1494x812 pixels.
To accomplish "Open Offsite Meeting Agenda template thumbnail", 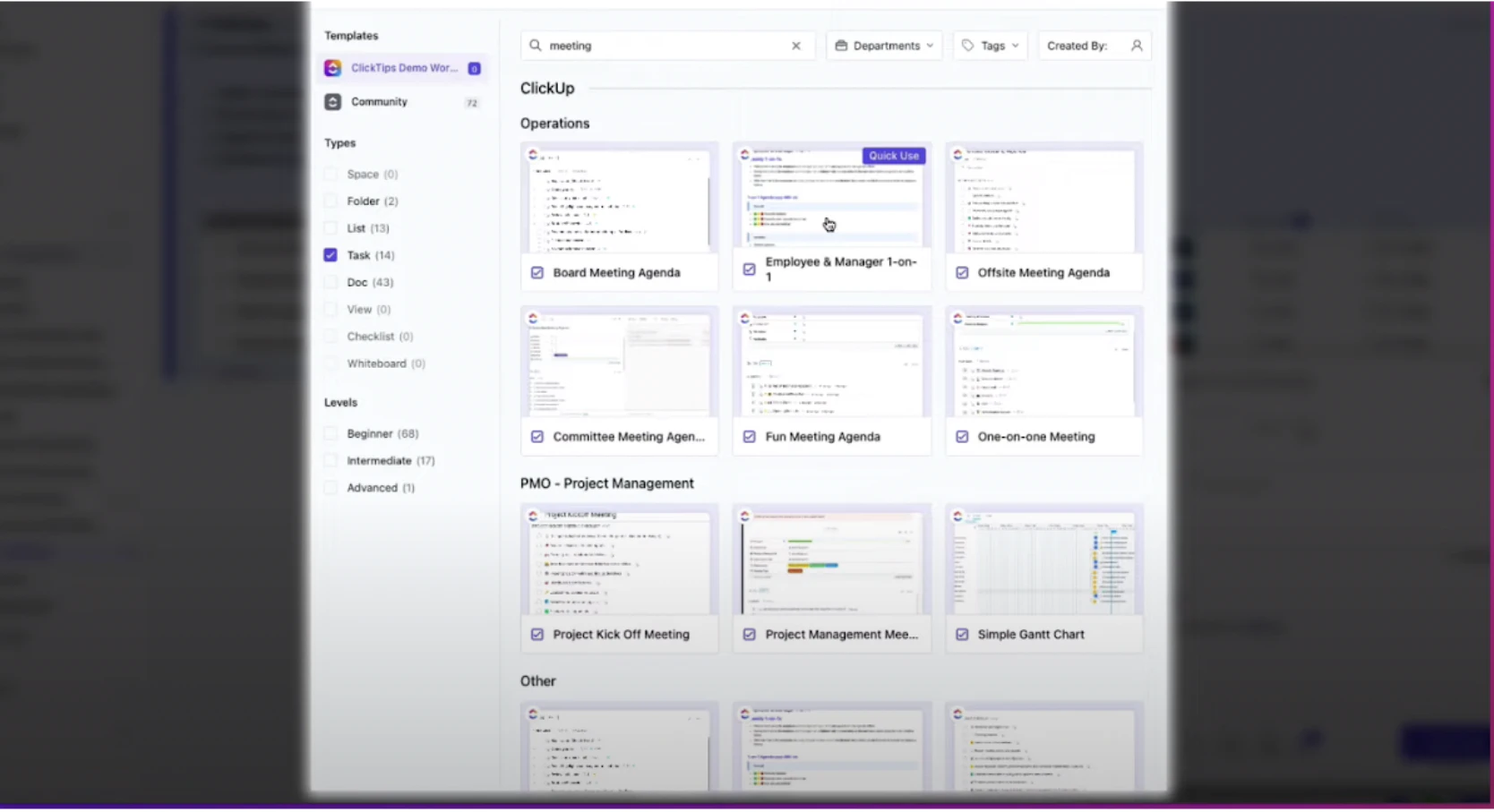I will pyautogui.click(x=1044, y=199).
